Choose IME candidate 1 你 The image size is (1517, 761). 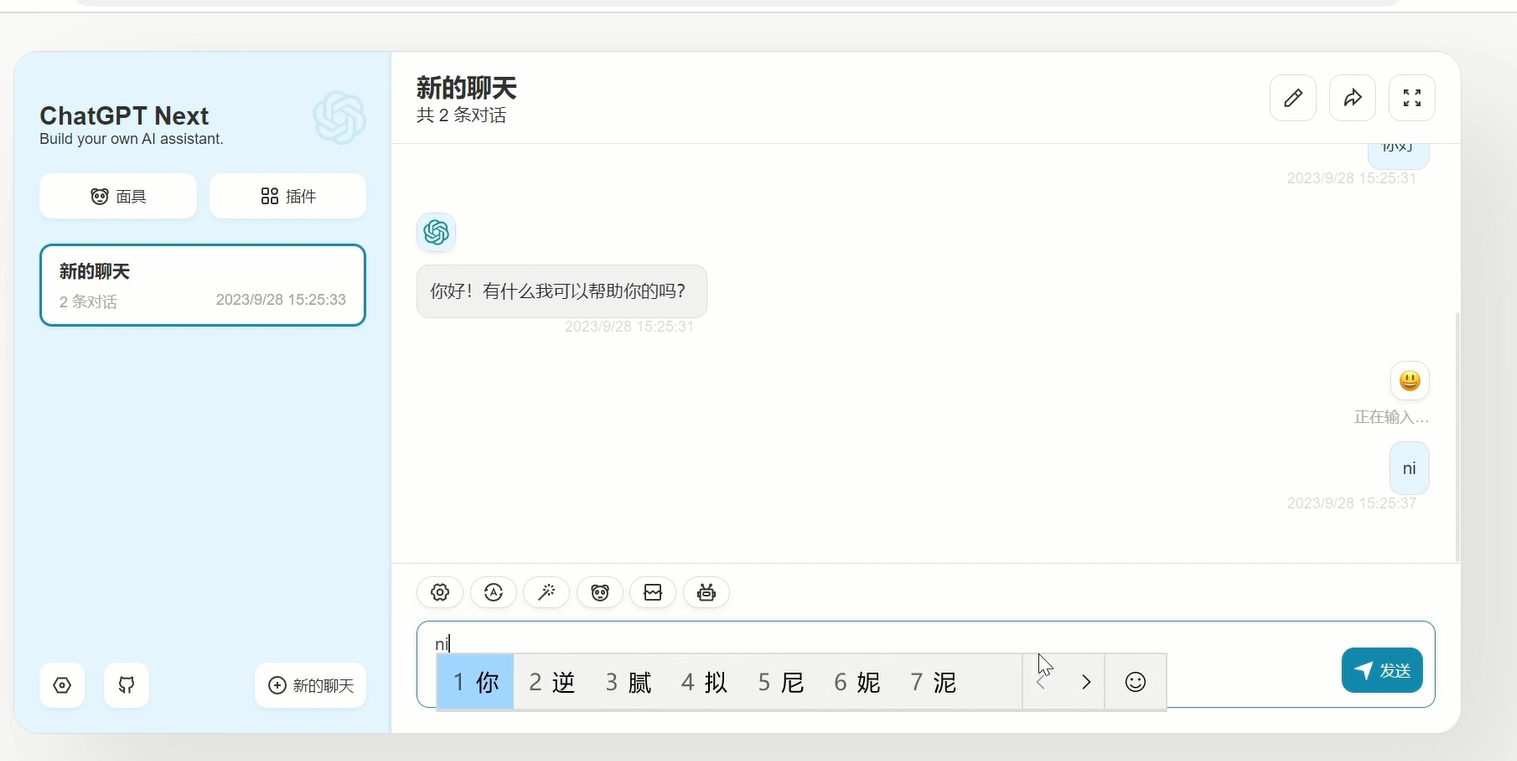pyautogui.click(x=476, y=682)
